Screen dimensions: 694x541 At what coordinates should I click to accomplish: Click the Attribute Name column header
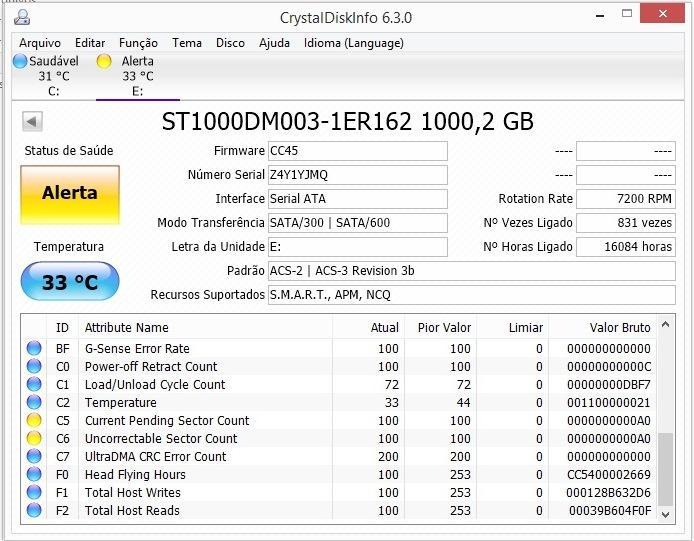pyautogui.click(x=205, y=328)
